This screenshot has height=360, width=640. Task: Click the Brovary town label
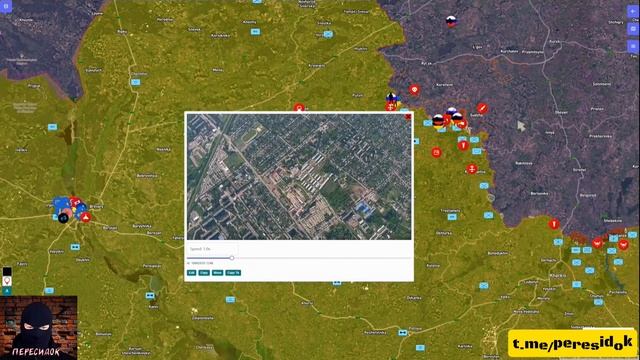click(96, 207)
